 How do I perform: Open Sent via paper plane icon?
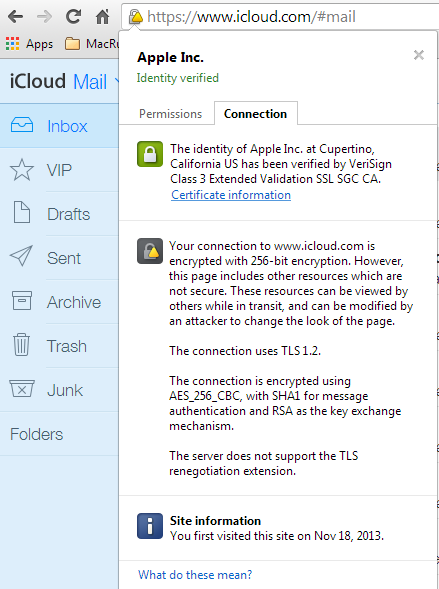(x=21, y=256)
